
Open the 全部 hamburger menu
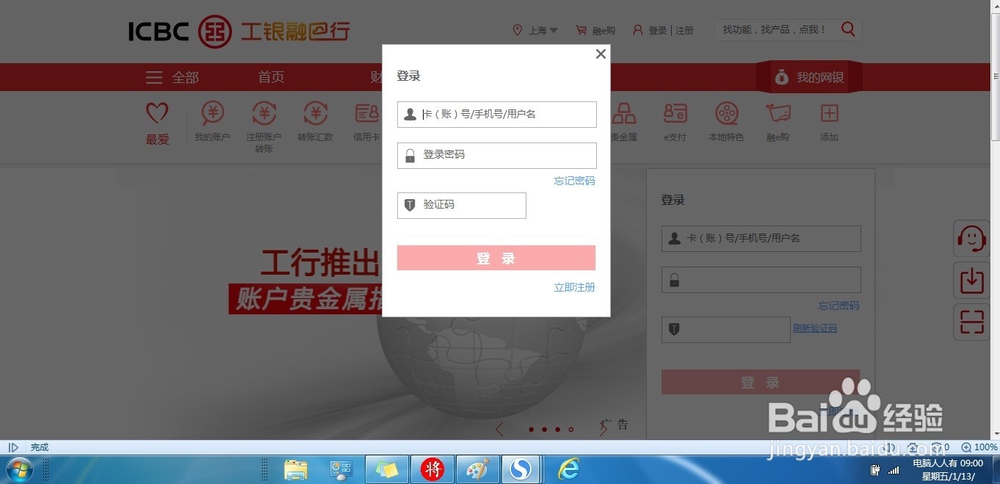[x=172, y=77]
